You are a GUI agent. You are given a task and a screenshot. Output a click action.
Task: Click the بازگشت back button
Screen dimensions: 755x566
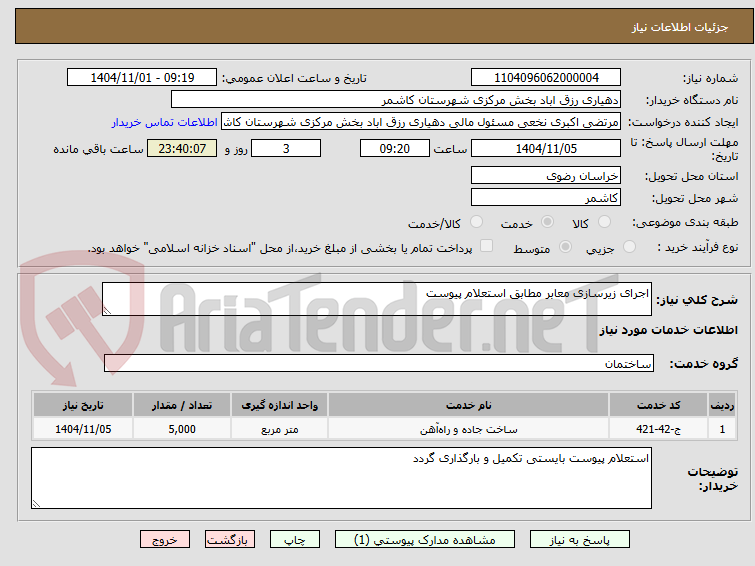[x=230, y=540]
